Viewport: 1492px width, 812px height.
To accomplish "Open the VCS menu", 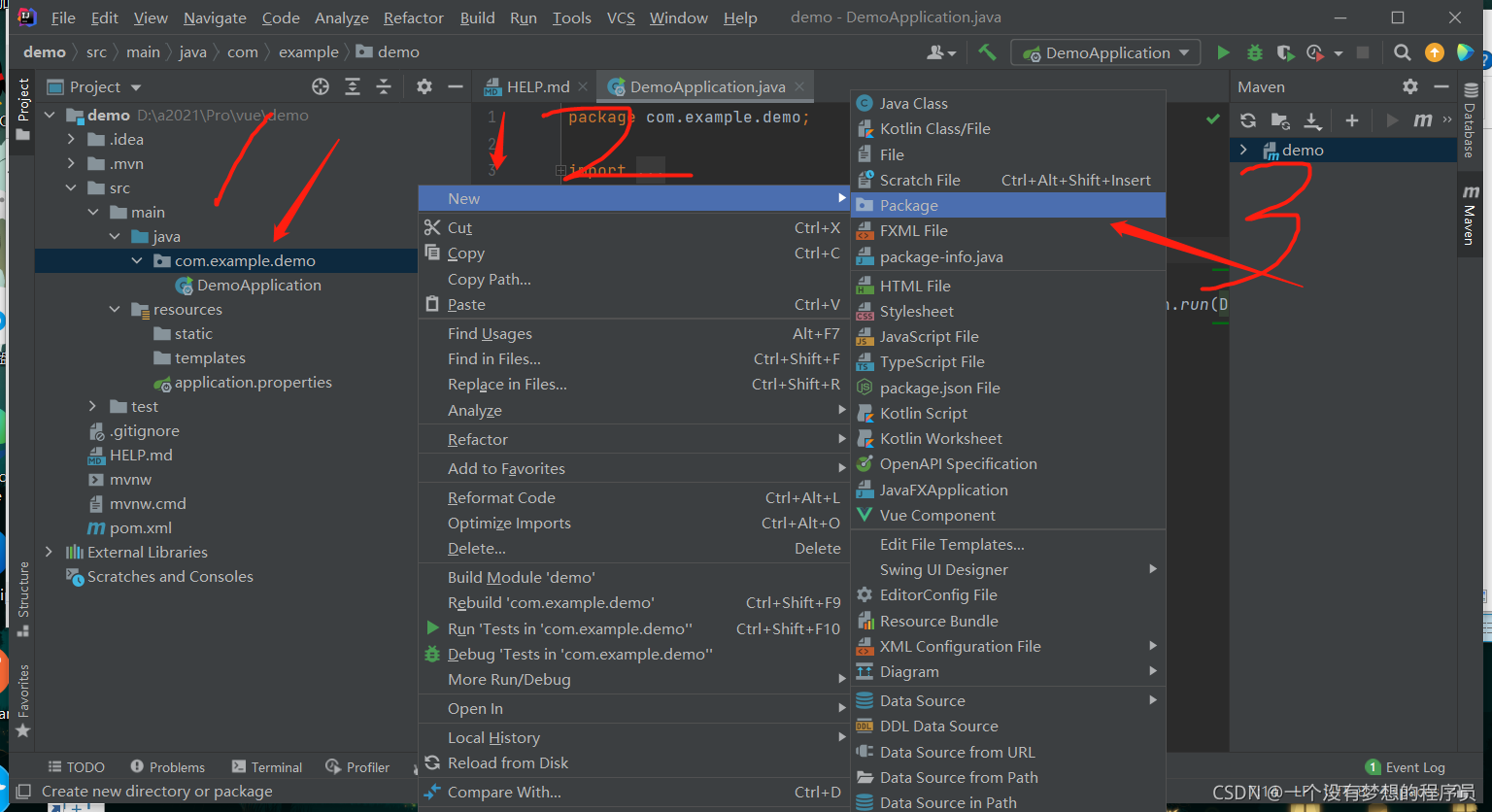I will (621, 17).
